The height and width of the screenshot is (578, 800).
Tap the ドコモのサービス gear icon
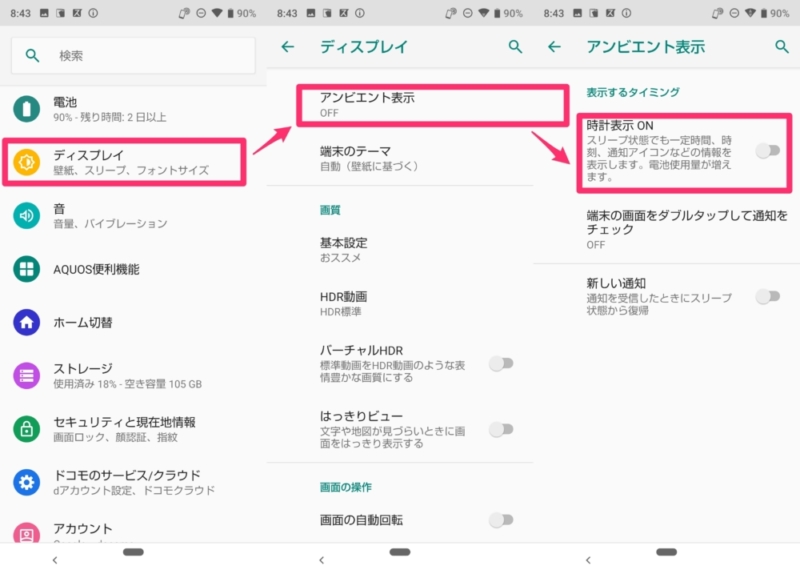[27, 483]
